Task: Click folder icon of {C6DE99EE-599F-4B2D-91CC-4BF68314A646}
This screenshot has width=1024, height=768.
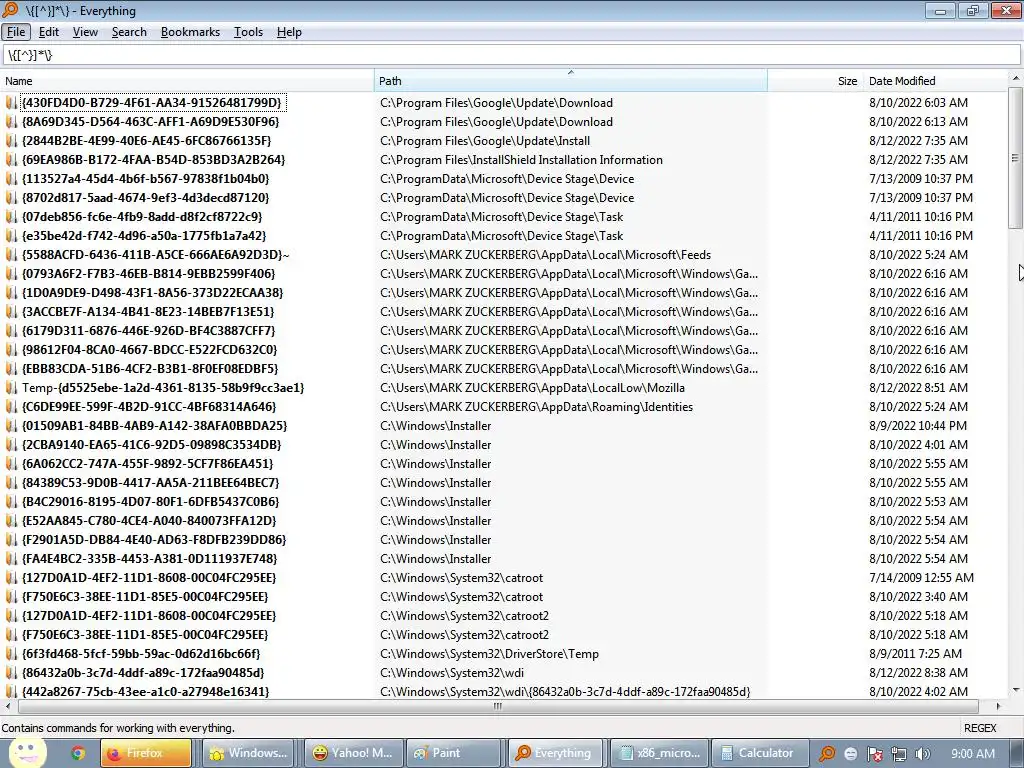Action: point(12,406)
